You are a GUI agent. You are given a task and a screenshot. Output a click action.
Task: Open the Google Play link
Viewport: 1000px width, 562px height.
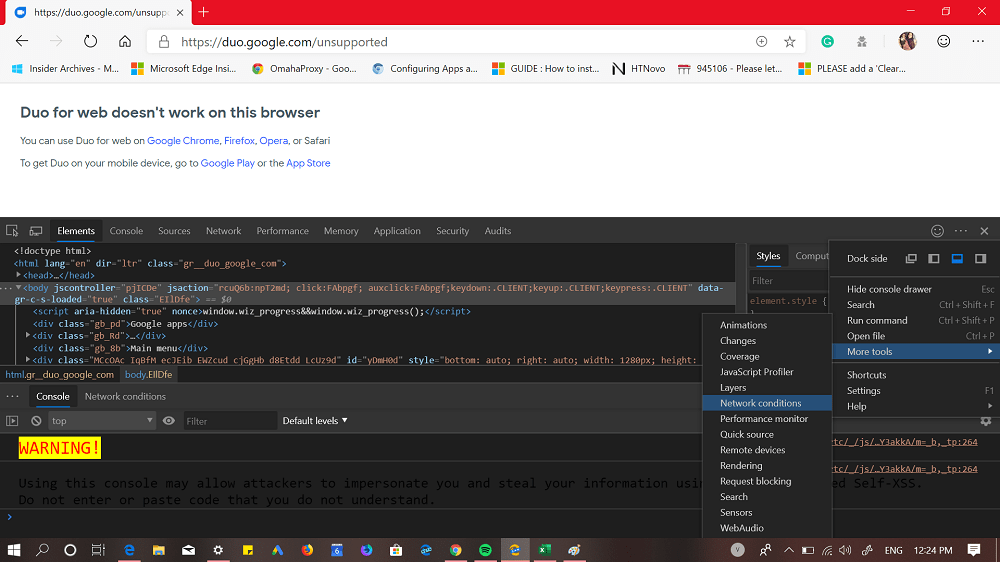[228, 163]
